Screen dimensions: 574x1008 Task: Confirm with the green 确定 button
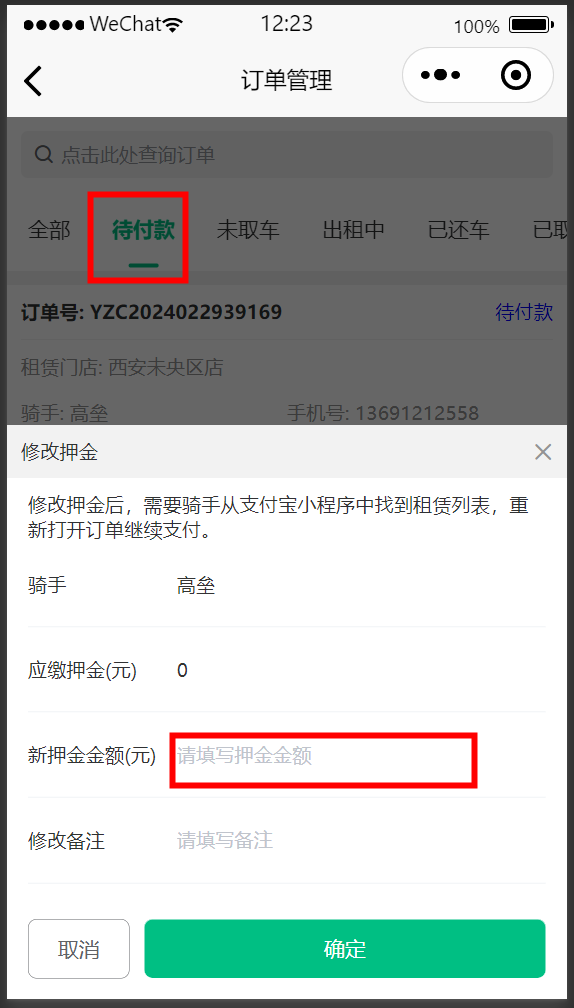[x=345, y=949]
